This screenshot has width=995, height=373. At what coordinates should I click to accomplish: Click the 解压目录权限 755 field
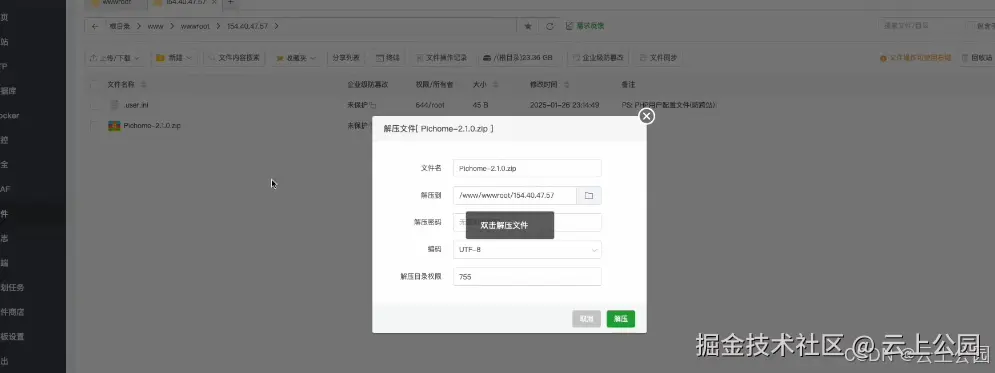point(527,277)
